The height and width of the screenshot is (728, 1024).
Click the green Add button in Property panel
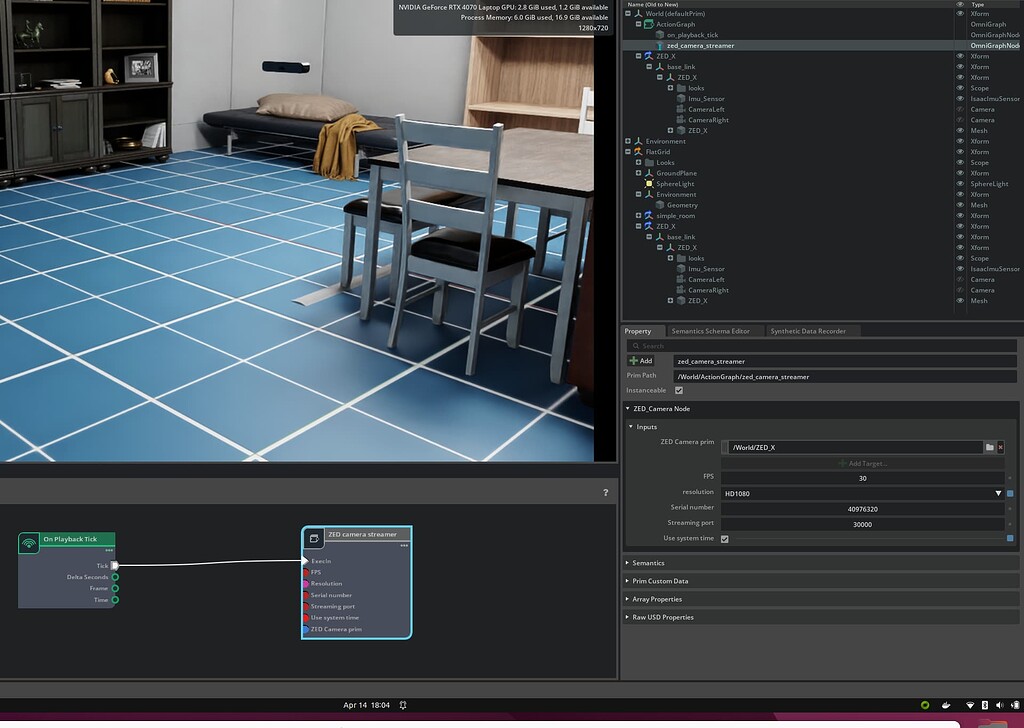[641, 360]
